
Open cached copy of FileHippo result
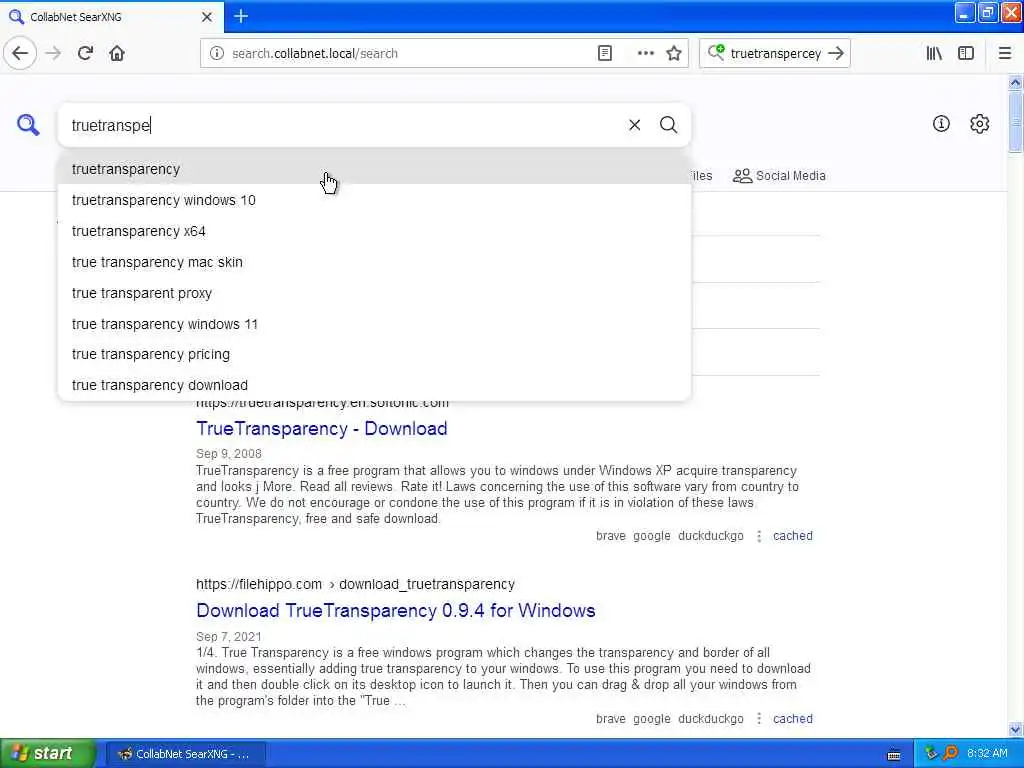[793, 718]
